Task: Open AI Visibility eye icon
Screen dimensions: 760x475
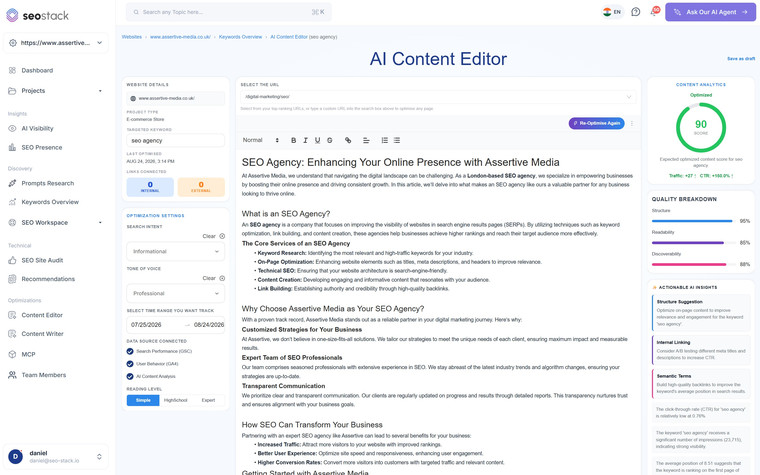Action: tap(12, 128)
